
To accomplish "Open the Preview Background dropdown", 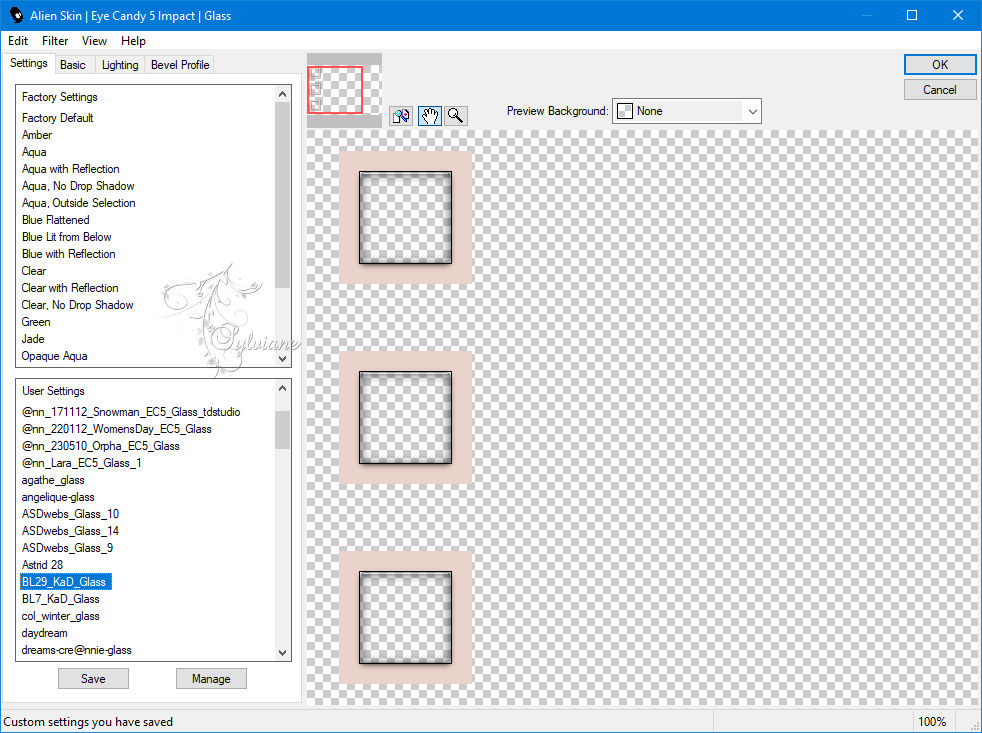I will pyautogui.click(x=686, y=111).
